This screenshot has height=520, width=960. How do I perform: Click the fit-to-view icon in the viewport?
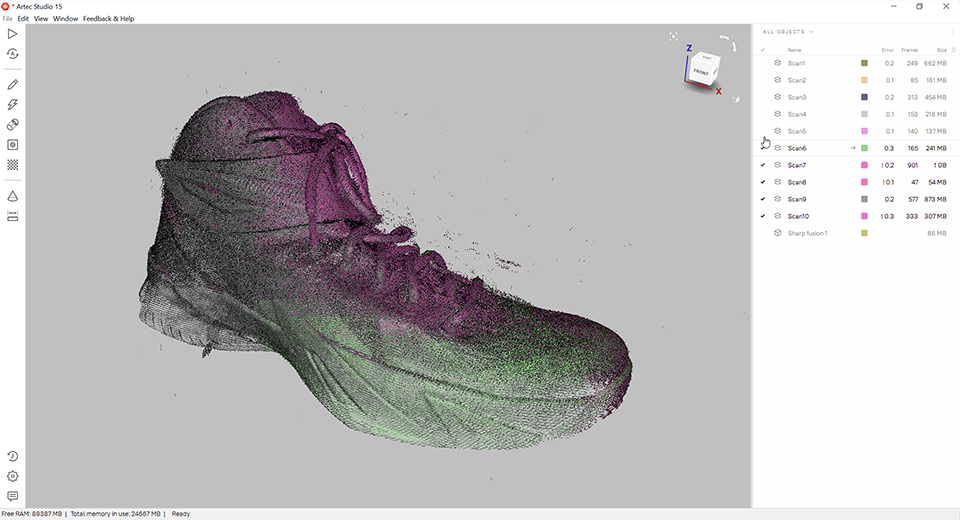(x=673, y=37)
